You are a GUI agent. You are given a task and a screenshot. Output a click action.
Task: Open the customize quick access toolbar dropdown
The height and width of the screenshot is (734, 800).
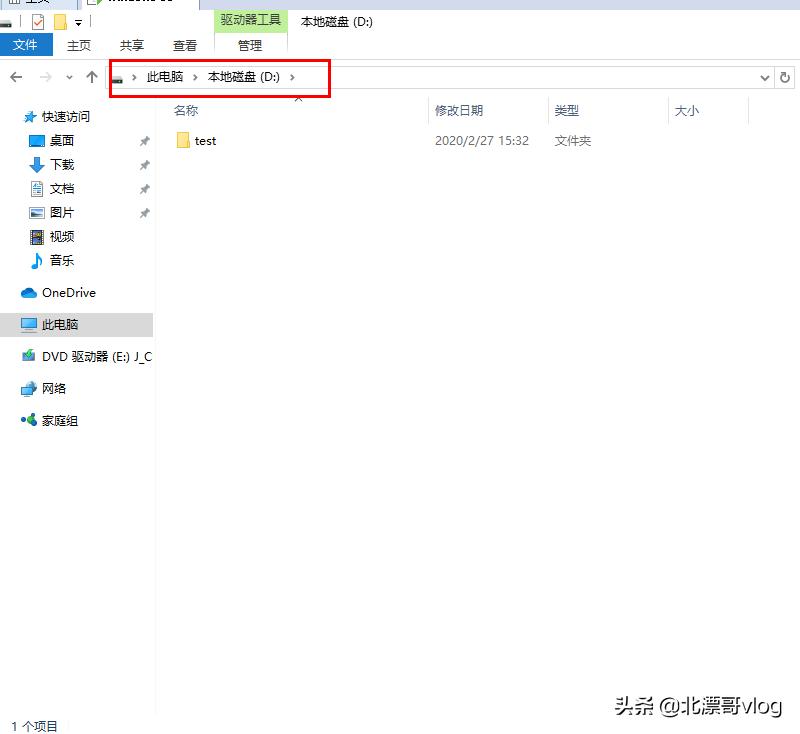77,23
